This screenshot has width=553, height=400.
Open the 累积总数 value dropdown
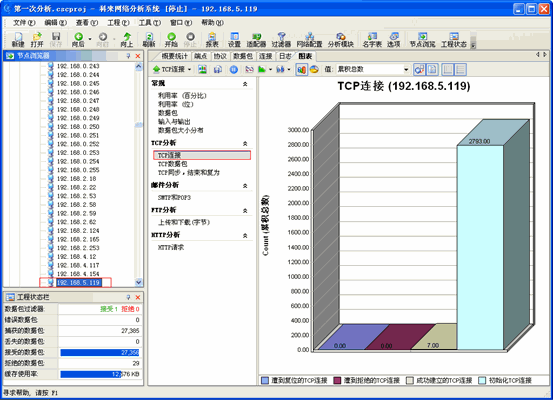[406, 69]
